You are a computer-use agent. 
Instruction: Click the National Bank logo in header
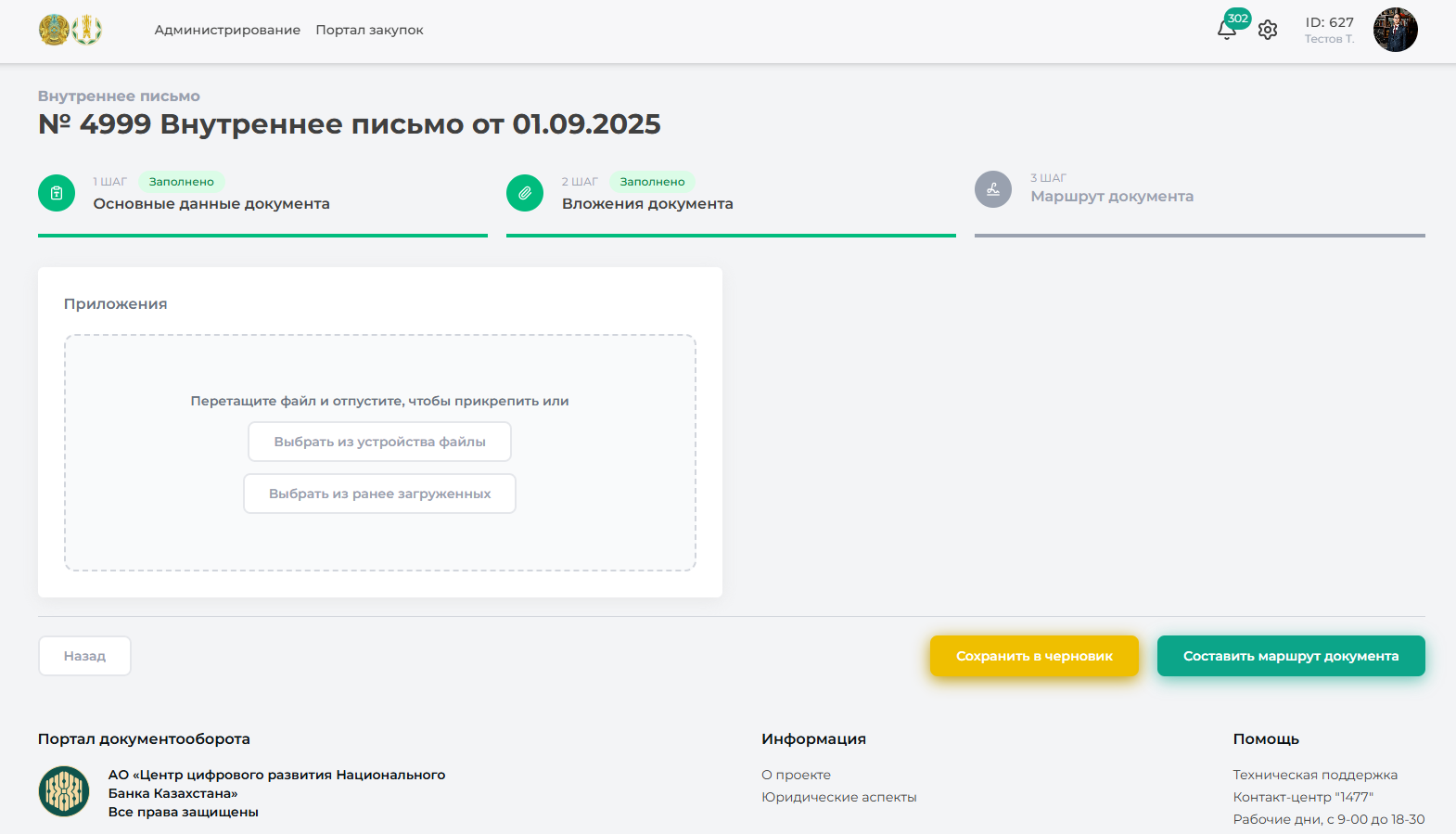(87, 30)
